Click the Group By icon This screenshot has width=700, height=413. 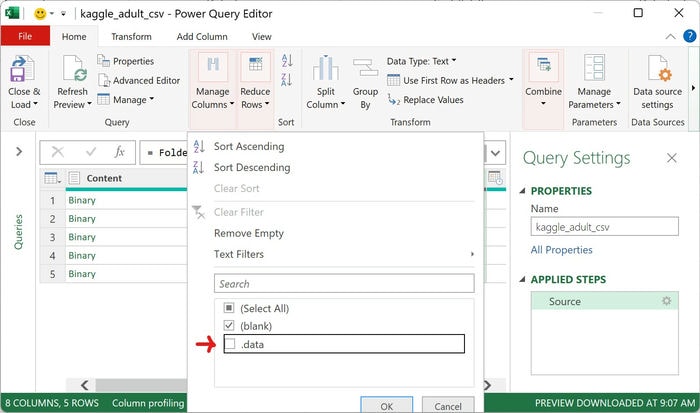[365, 68]
